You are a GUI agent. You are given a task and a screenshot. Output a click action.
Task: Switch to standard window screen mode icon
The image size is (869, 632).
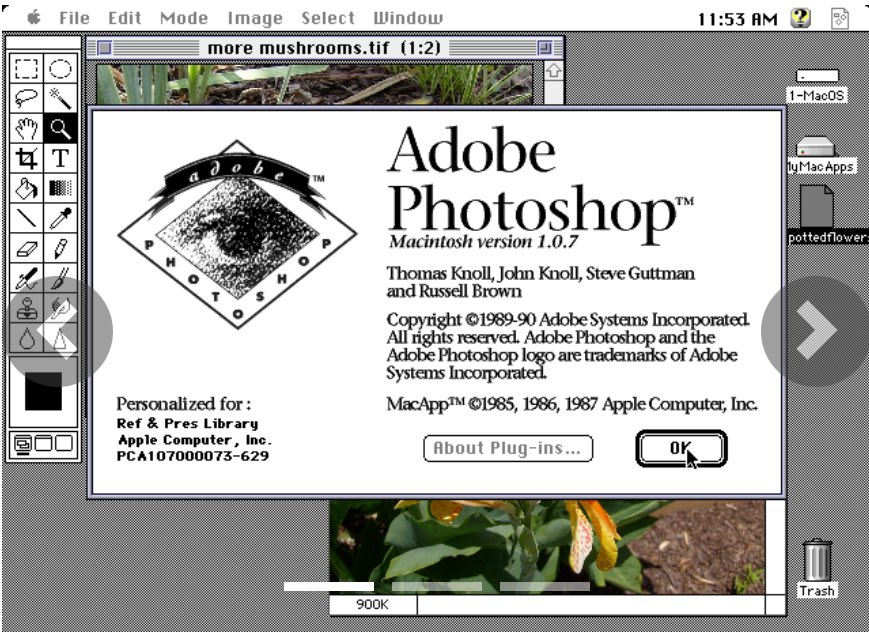[23, 444]
